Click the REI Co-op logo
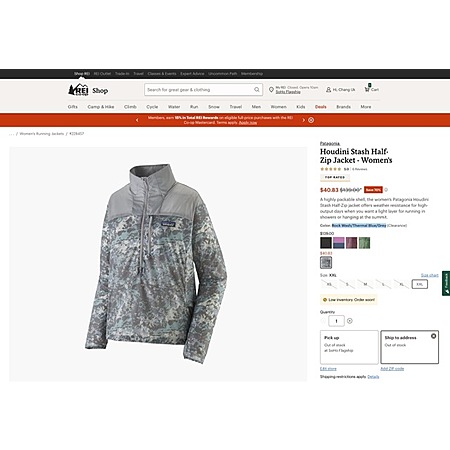The width and height of the screenshot is (450, 450). [78, 90]
